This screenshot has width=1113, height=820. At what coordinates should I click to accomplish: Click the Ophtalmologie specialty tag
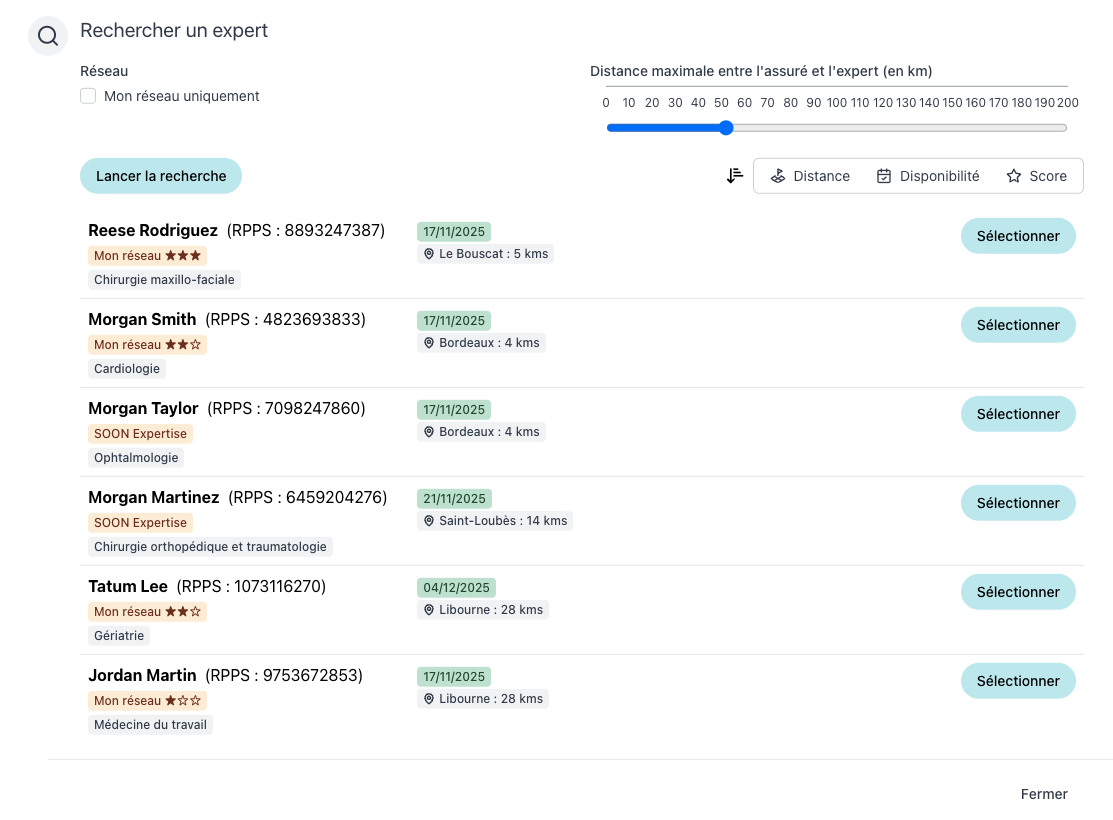pos(136,458)
